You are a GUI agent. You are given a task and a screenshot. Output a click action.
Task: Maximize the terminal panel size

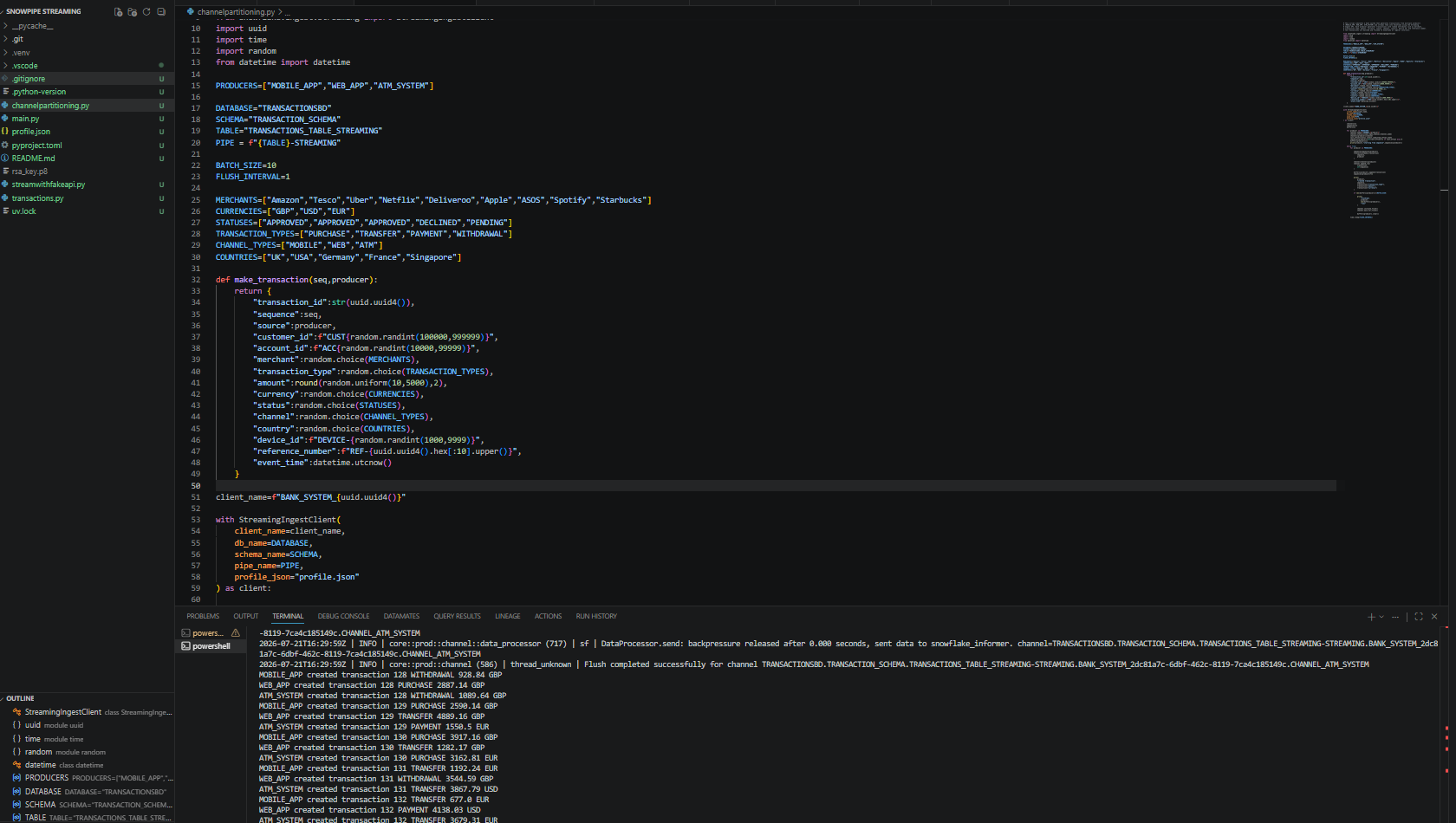[x=1419, y=617]
